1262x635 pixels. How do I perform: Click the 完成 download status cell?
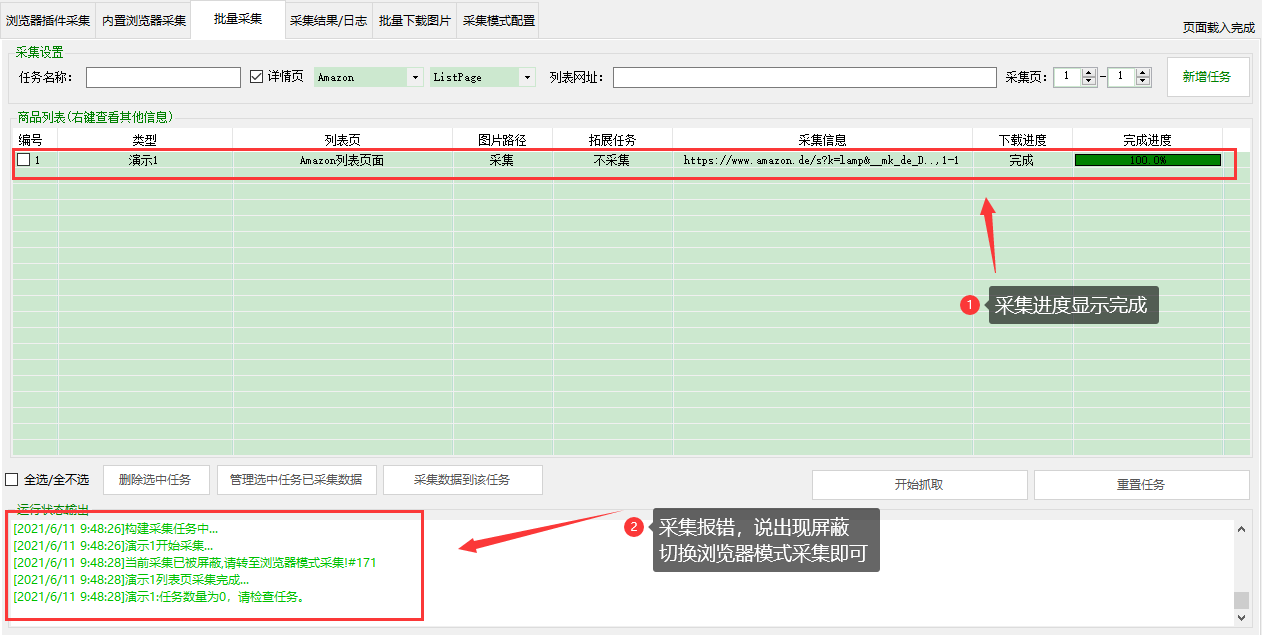[x=1022, y=160]
